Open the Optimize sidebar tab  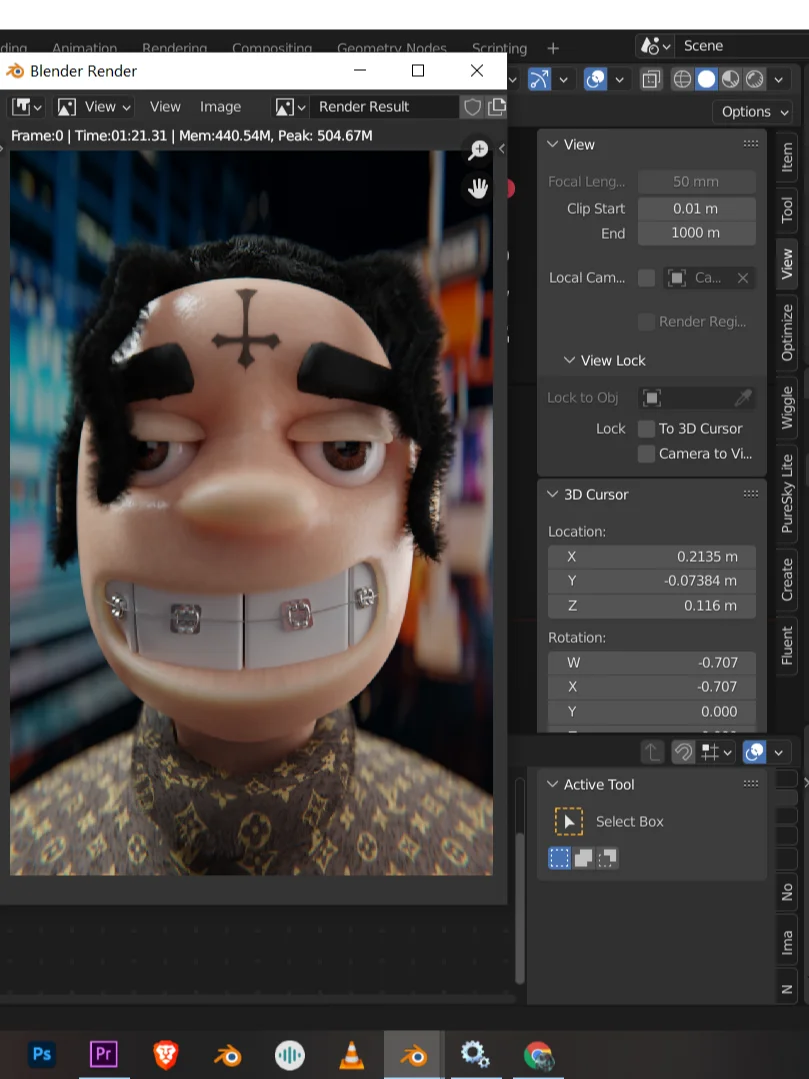coord(787,332)
